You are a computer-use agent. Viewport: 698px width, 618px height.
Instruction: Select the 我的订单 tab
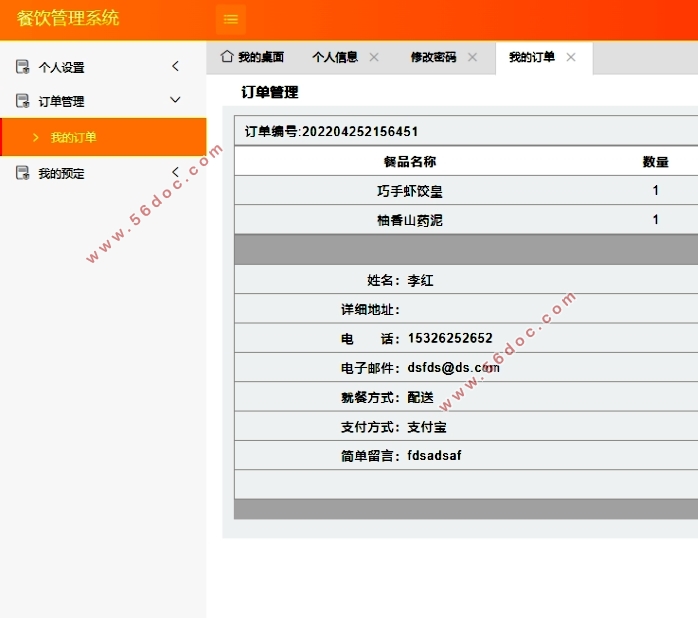click(x=532, y=57)
